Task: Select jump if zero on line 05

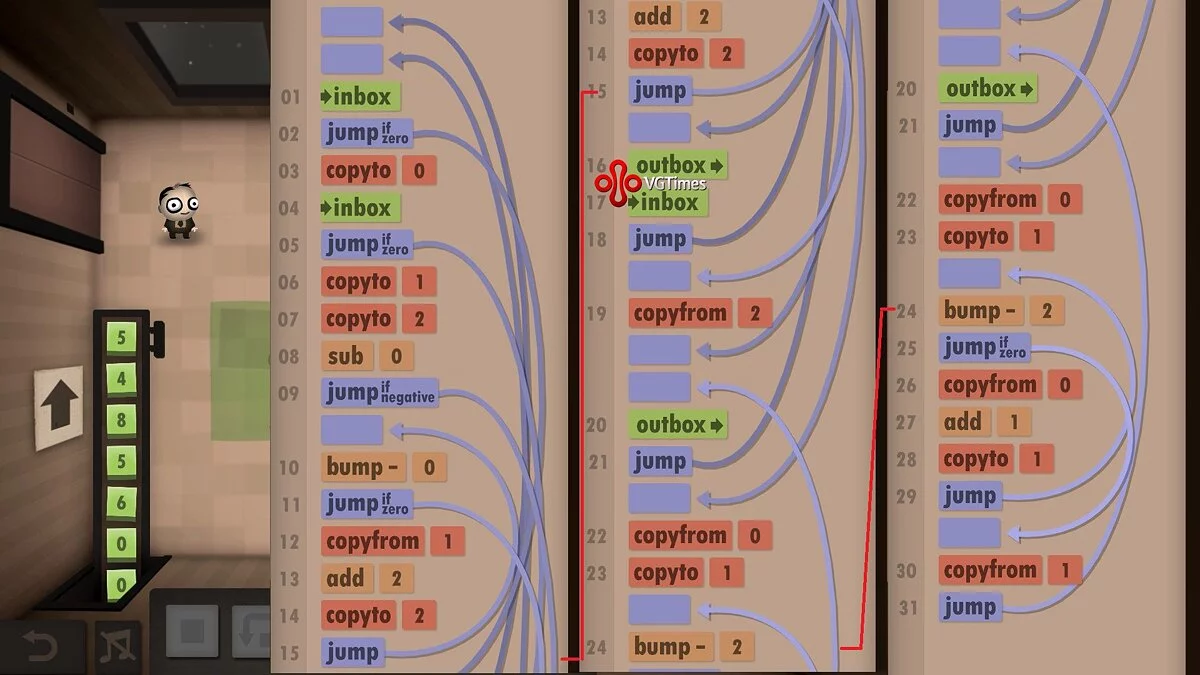Action: pyautogui.click(x=366, y=243)
